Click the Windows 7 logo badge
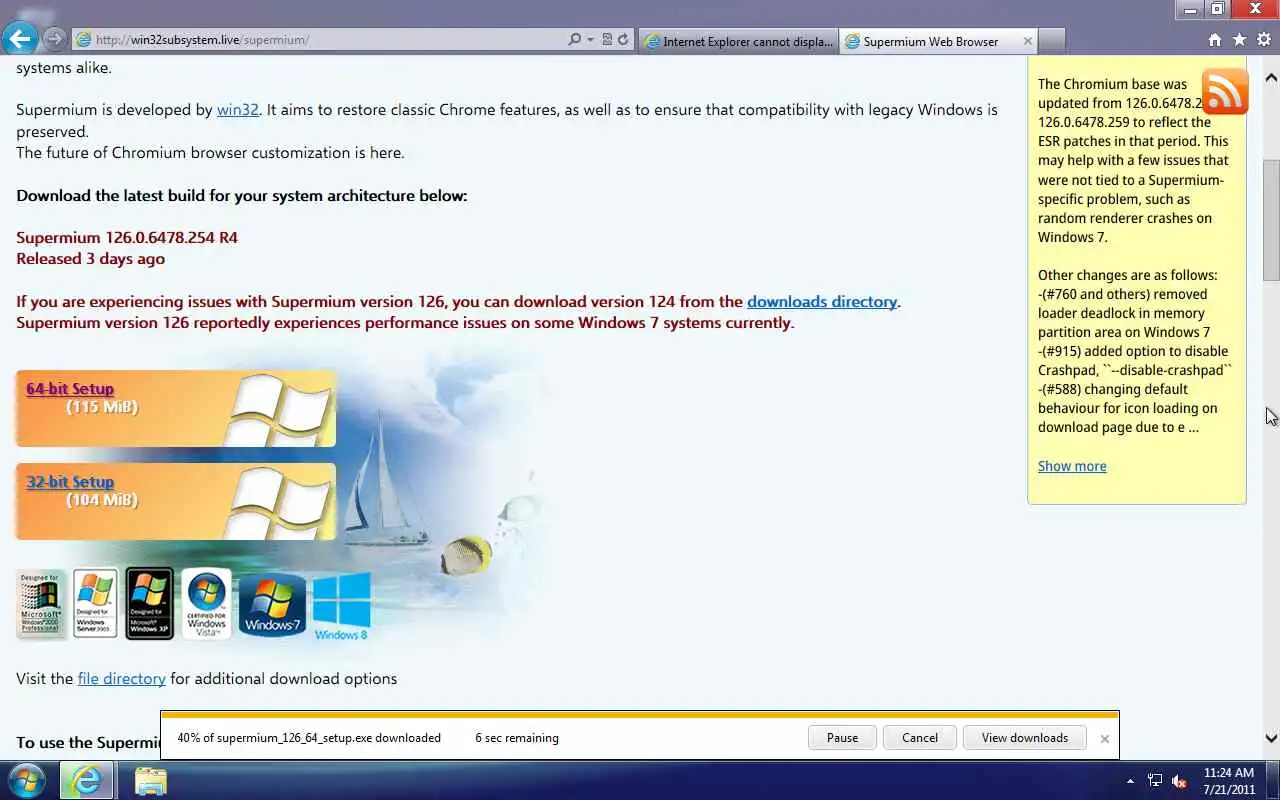Screen dimensions: 1280x800 tap(272, 606)
